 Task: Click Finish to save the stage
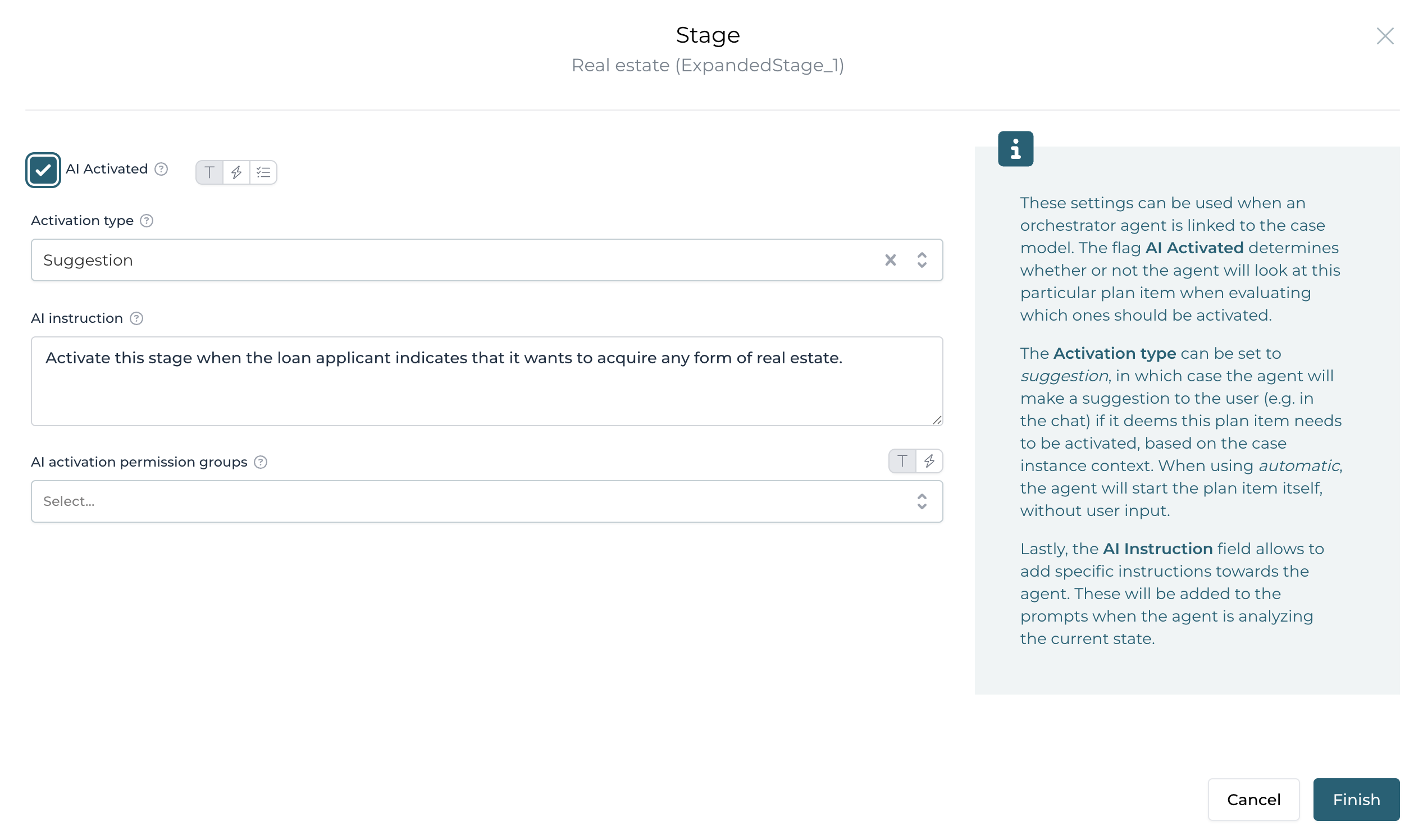[x=1356, y=799]
